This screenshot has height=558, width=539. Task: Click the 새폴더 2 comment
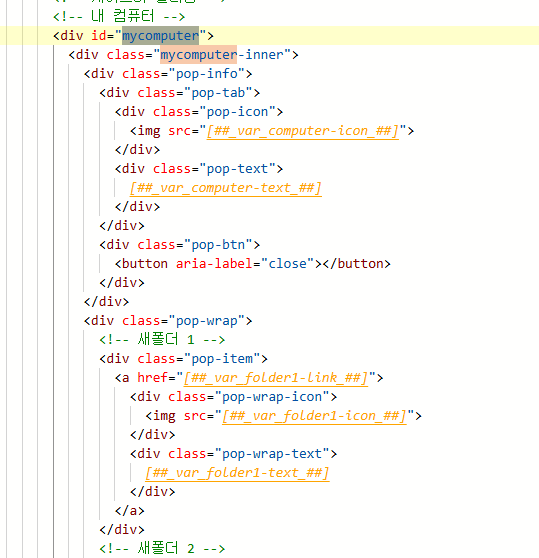[162, 548]
